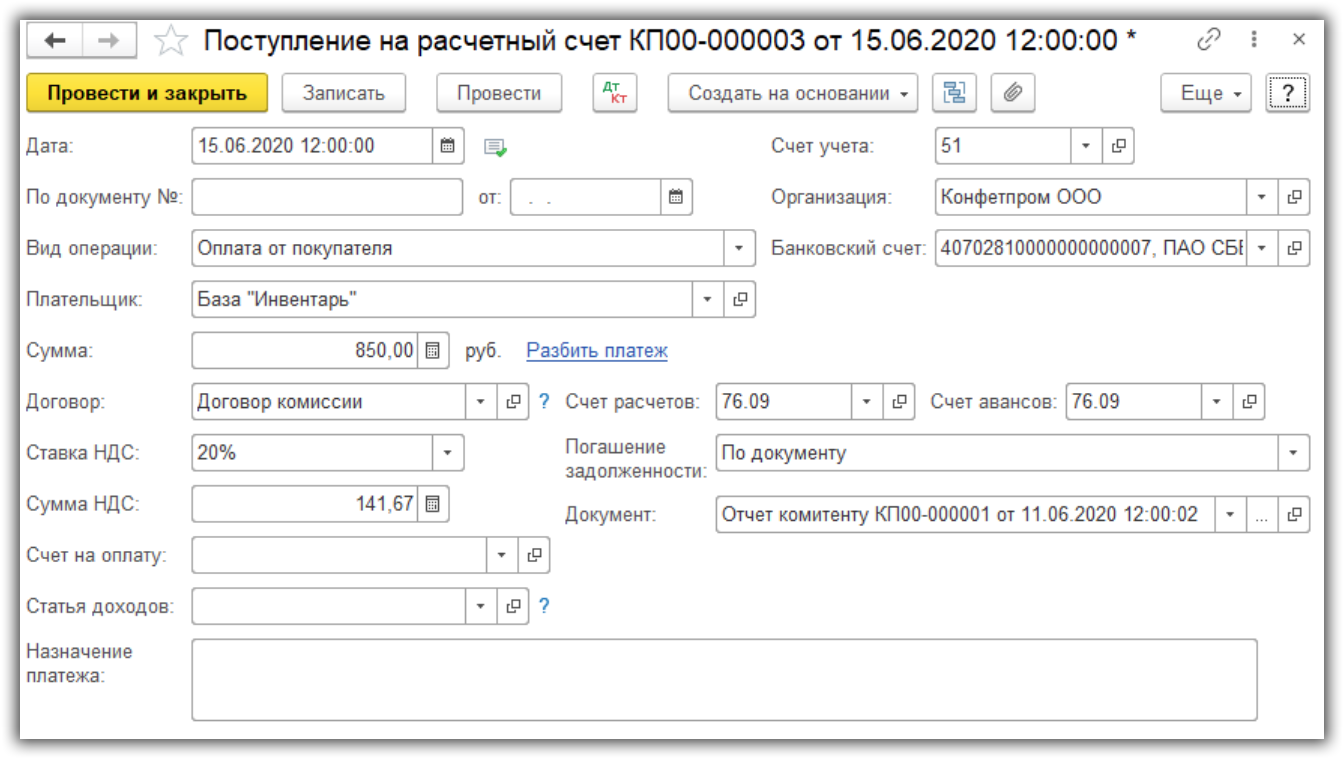Expand Ставка НДС dropdown
1344x759 pixels.
447,453
